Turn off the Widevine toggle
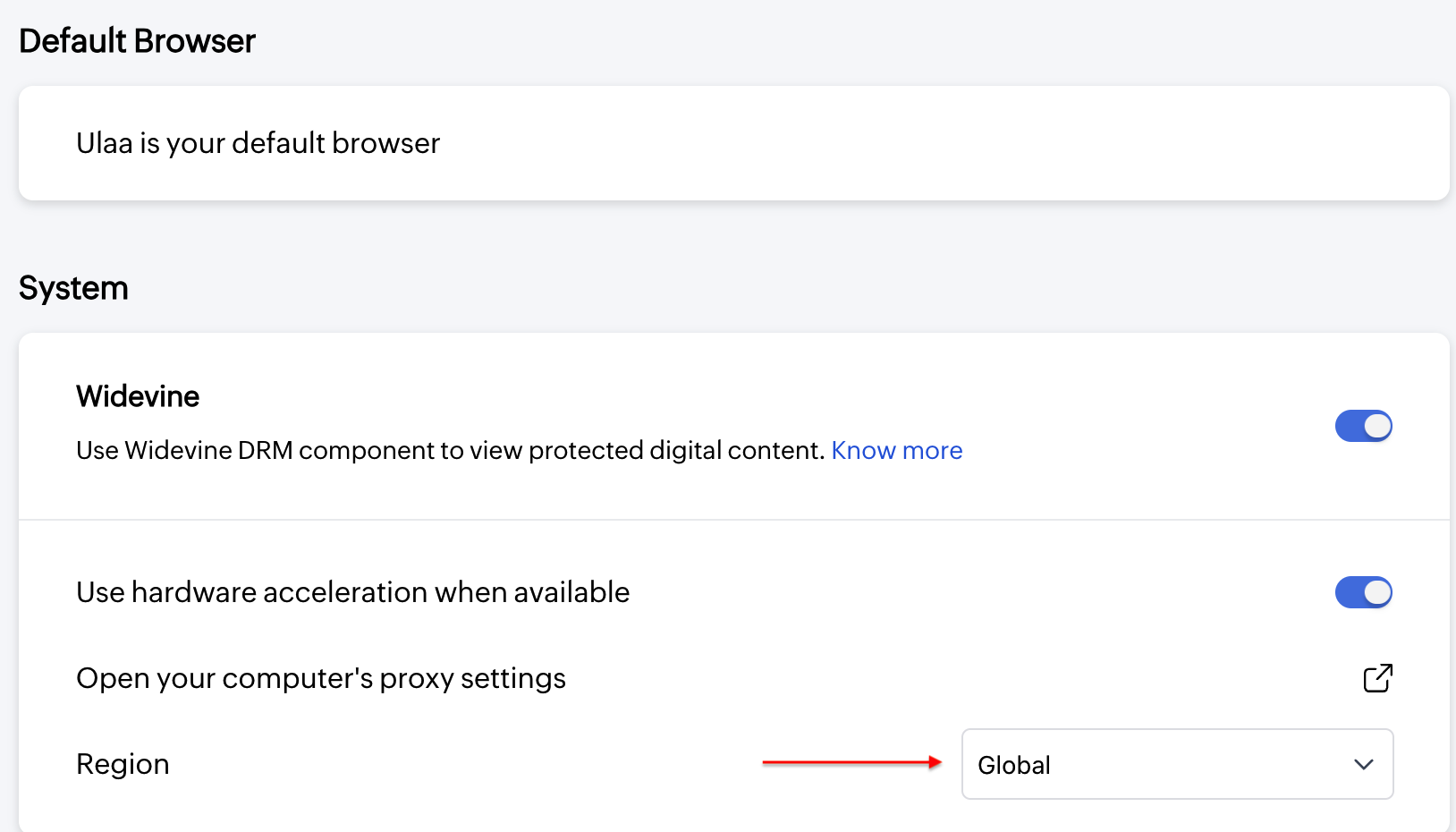1456x832 pixels. [x=1363, y=426]
